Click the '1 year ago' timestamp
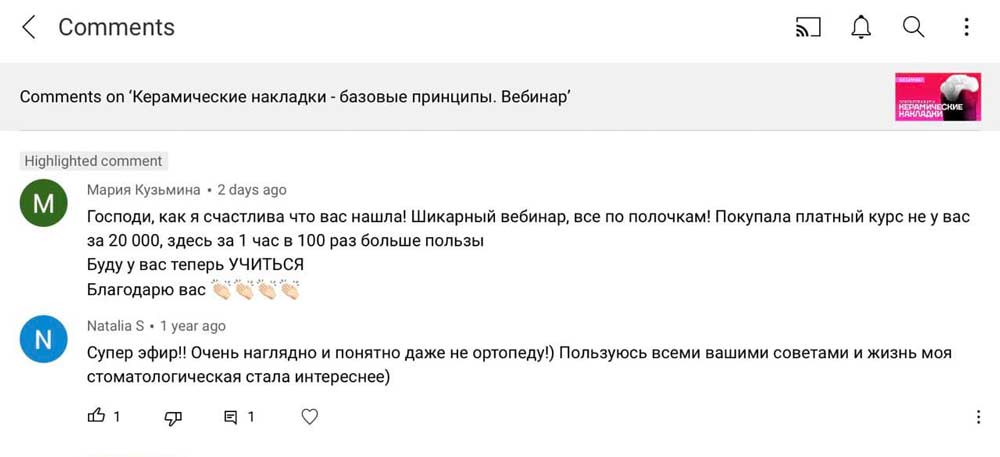The height and width of the screenshot is (457, 1000). pyautogui.click(x=193, y=326)
